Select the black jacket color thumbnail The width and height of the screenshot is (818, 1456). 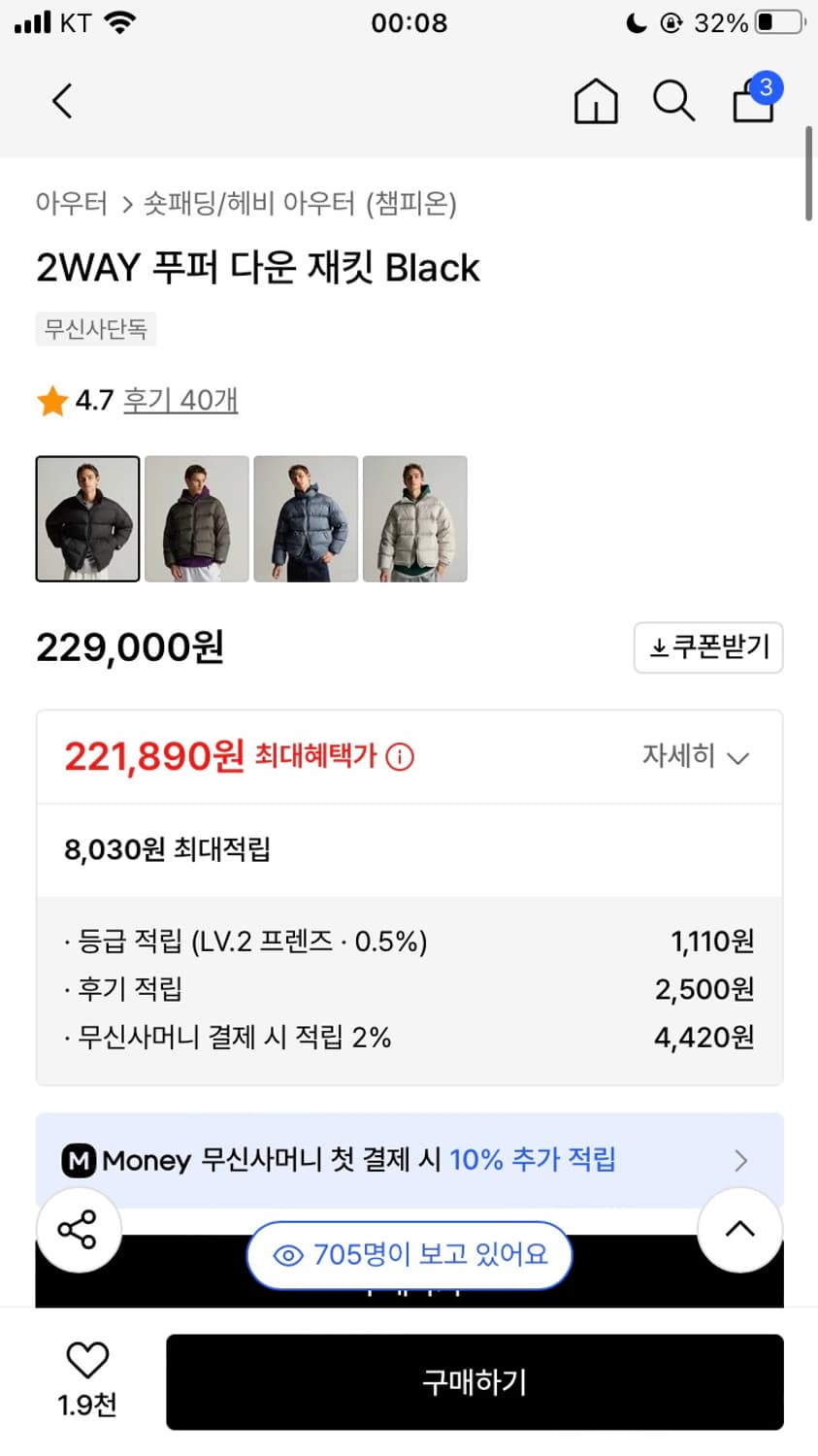[x=87, y=519]
